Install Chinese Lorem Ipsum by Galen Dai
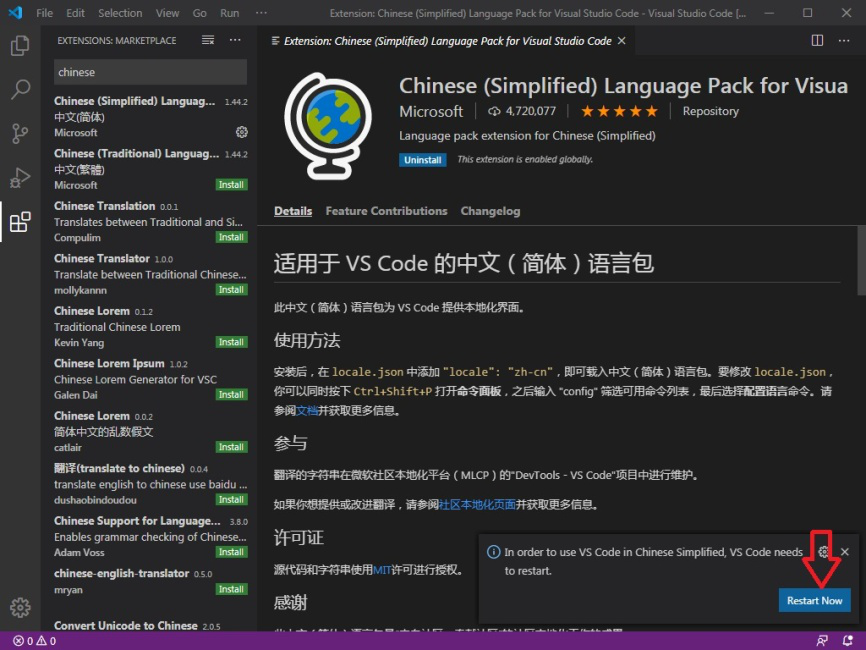866x650 pixels. click(x=231, y=394)
